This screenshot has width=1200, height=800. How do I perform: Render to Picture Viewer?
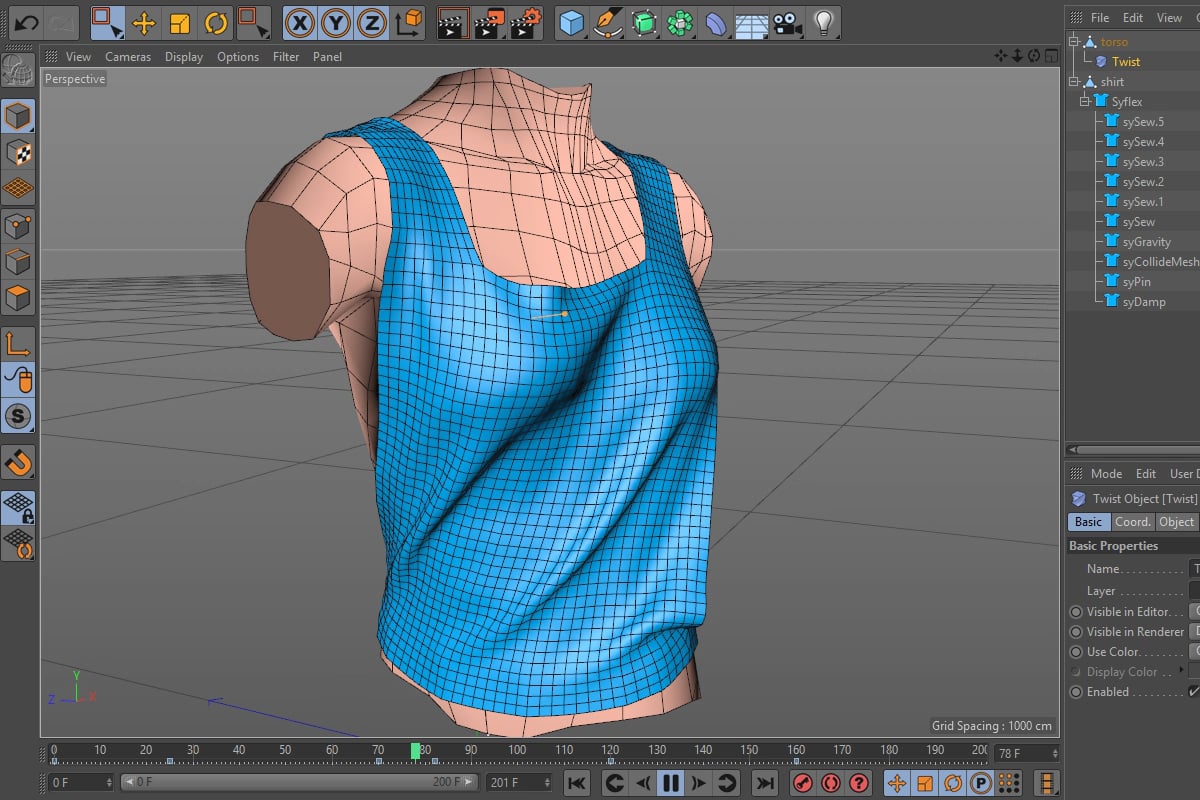[490, 22]
